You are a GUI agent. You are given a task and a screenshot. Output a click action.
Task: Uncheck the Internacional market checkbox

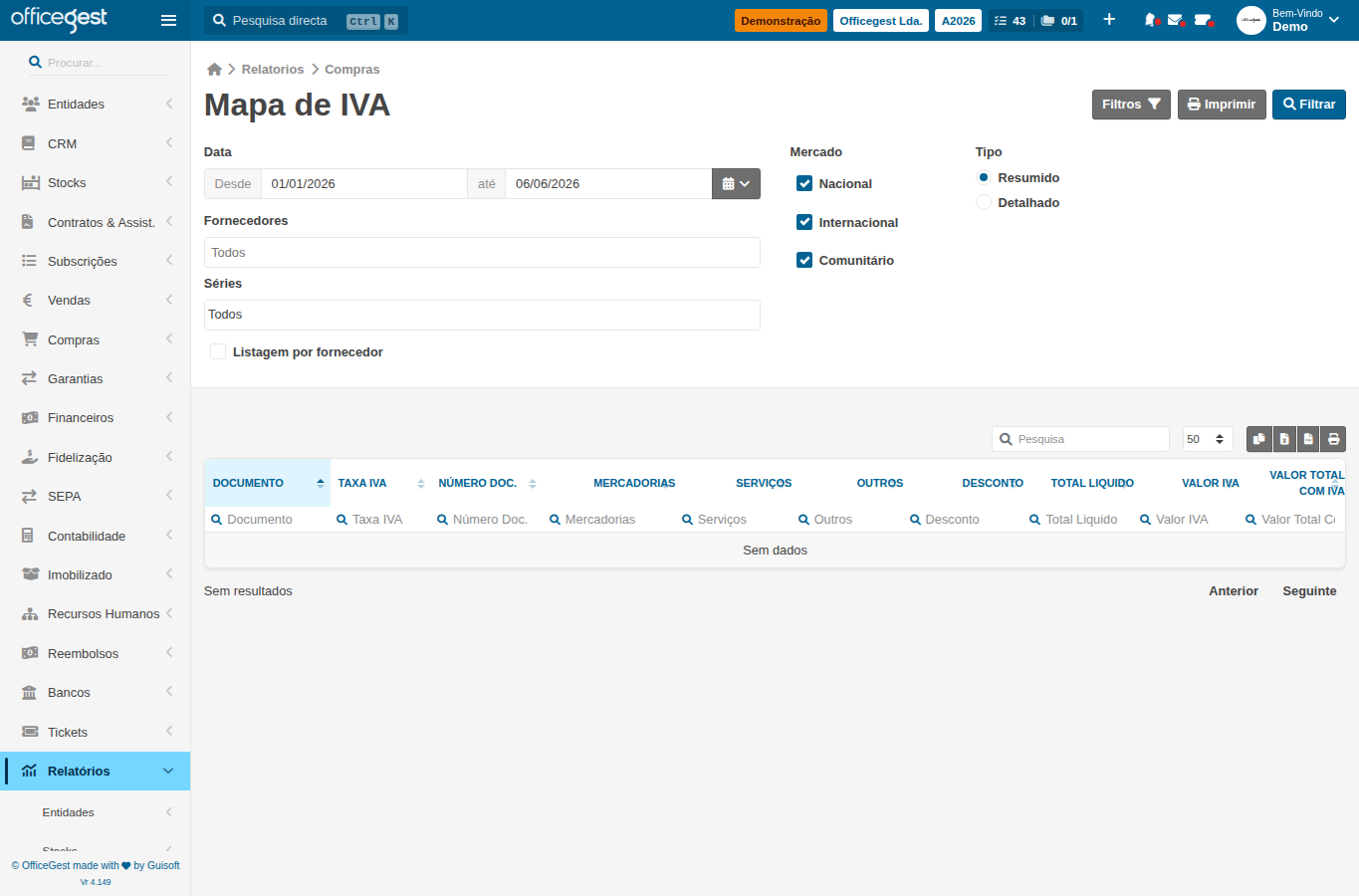click(804, 222)
